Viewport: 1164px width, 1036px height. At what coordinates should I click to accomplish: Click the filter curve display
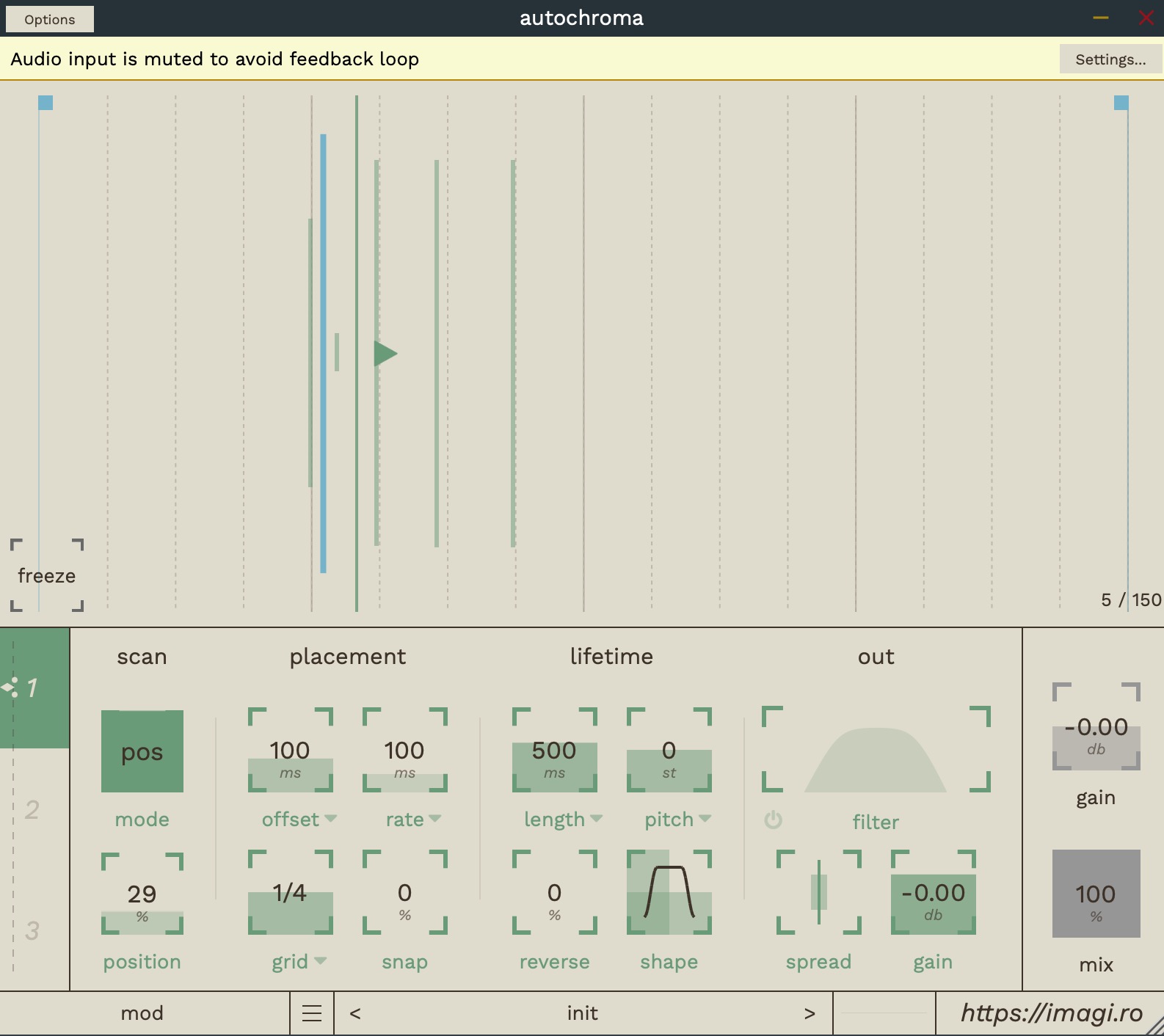click(x=876, y=750)
